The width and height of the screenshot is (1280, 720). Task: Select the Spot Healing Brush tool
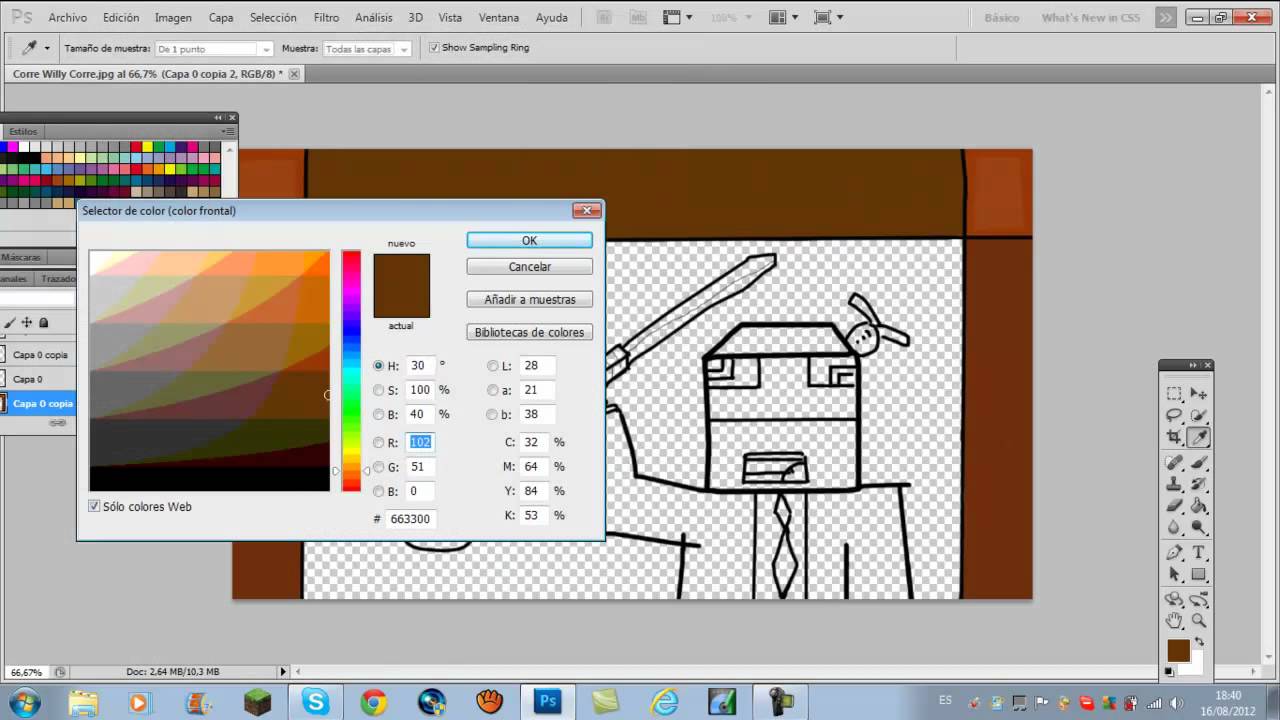[1175, 463]
